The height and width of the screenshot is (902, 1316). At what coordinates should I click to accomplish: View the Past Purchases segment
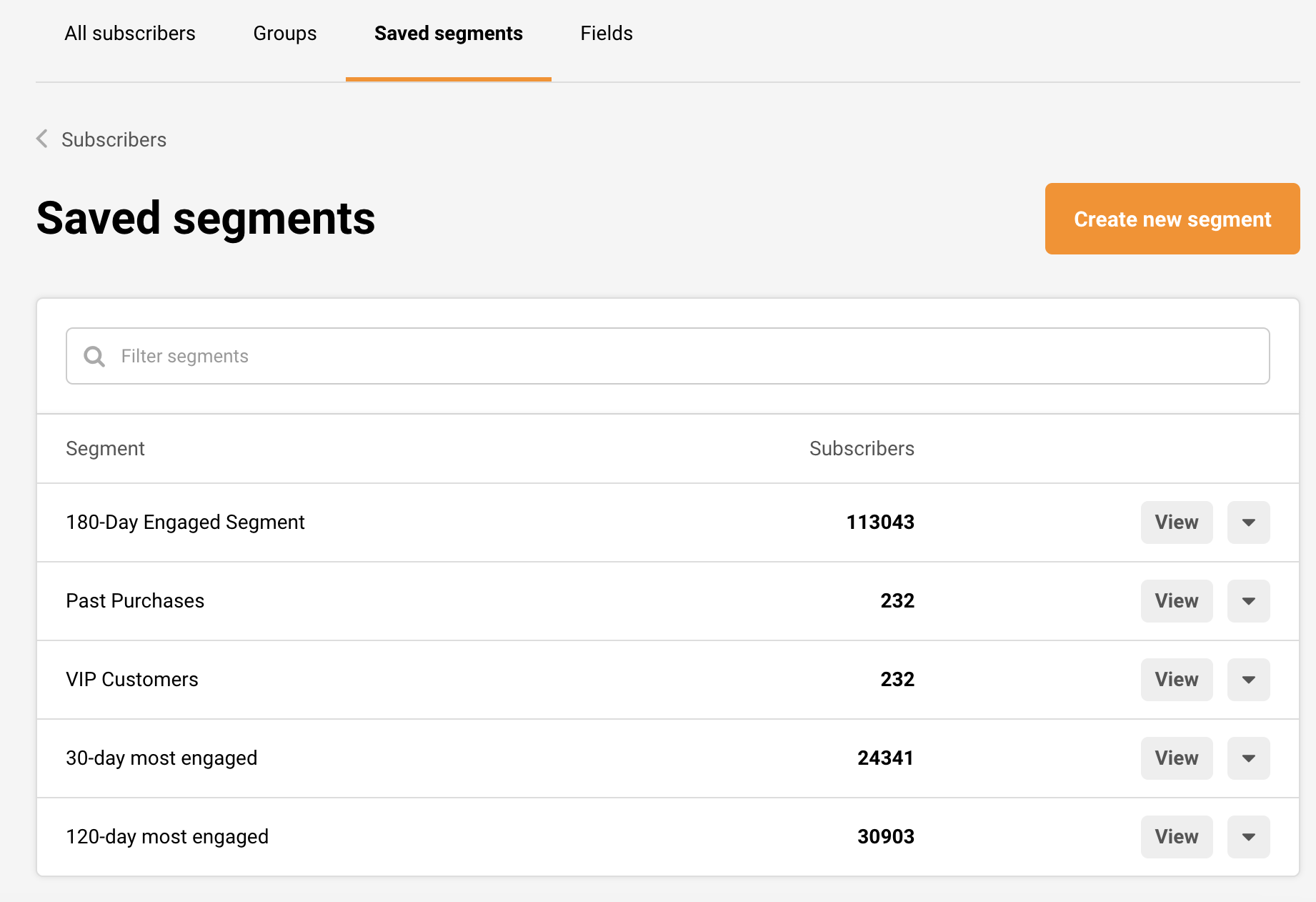1176,601
